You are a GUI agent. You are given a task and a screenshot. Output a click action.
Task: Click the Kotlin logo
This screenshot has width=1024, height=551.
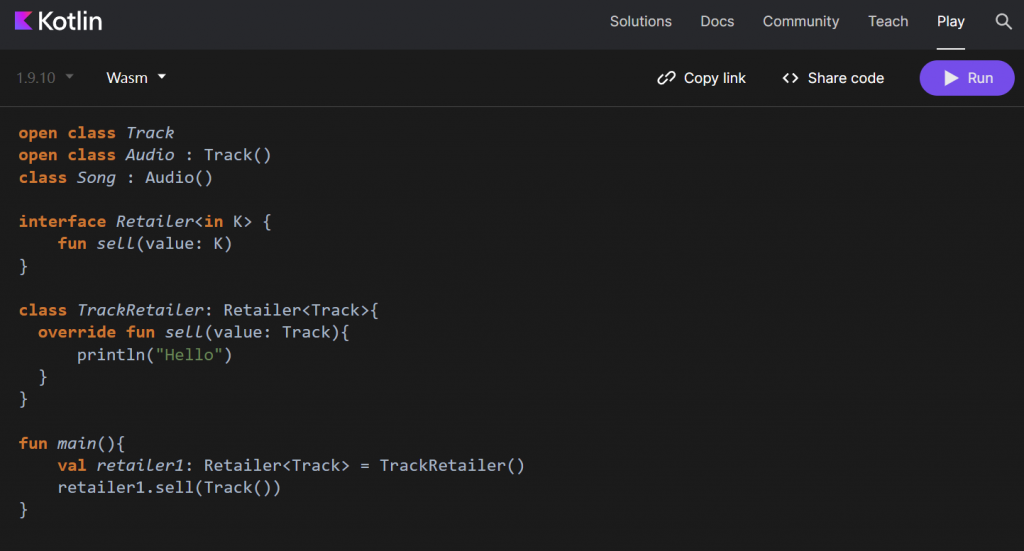click(59, 21)
